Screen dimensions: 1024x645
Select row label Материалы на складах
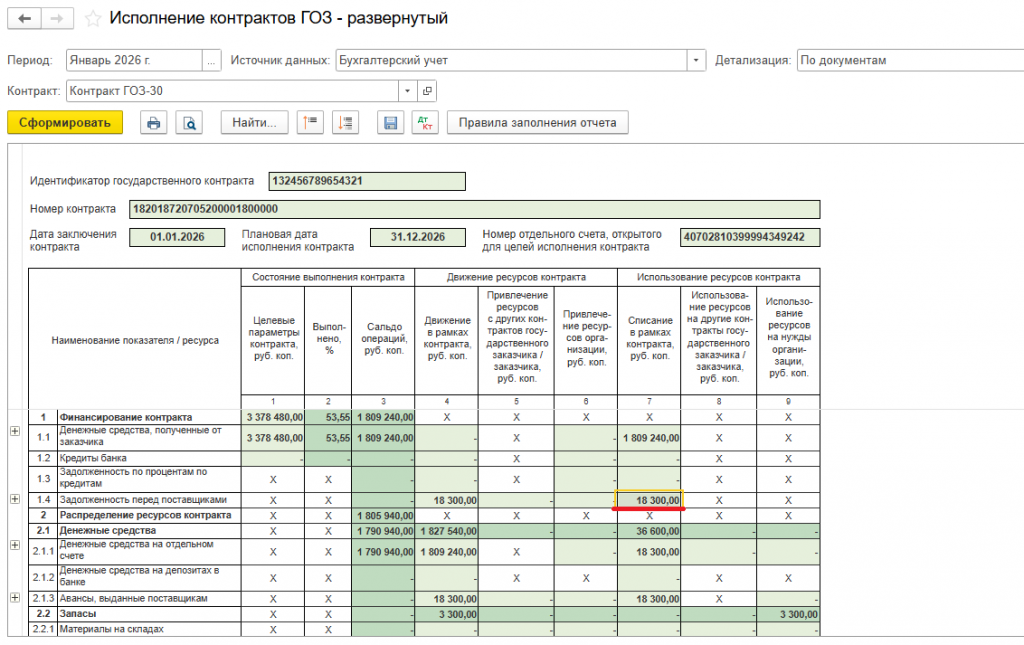coord(112,629)
